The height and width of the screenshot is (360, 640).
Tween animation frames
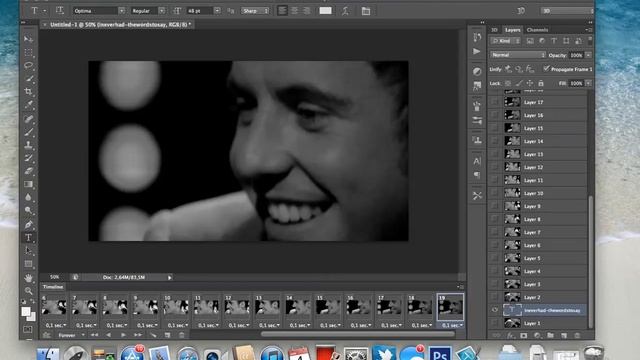(153, 335)
